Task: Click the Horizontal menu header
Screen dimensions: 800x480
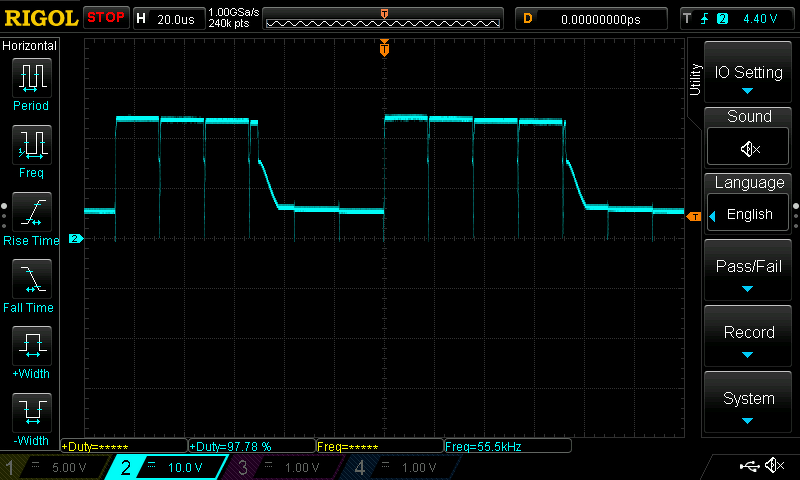Action: pyautogui.click(x=30, y=46)
